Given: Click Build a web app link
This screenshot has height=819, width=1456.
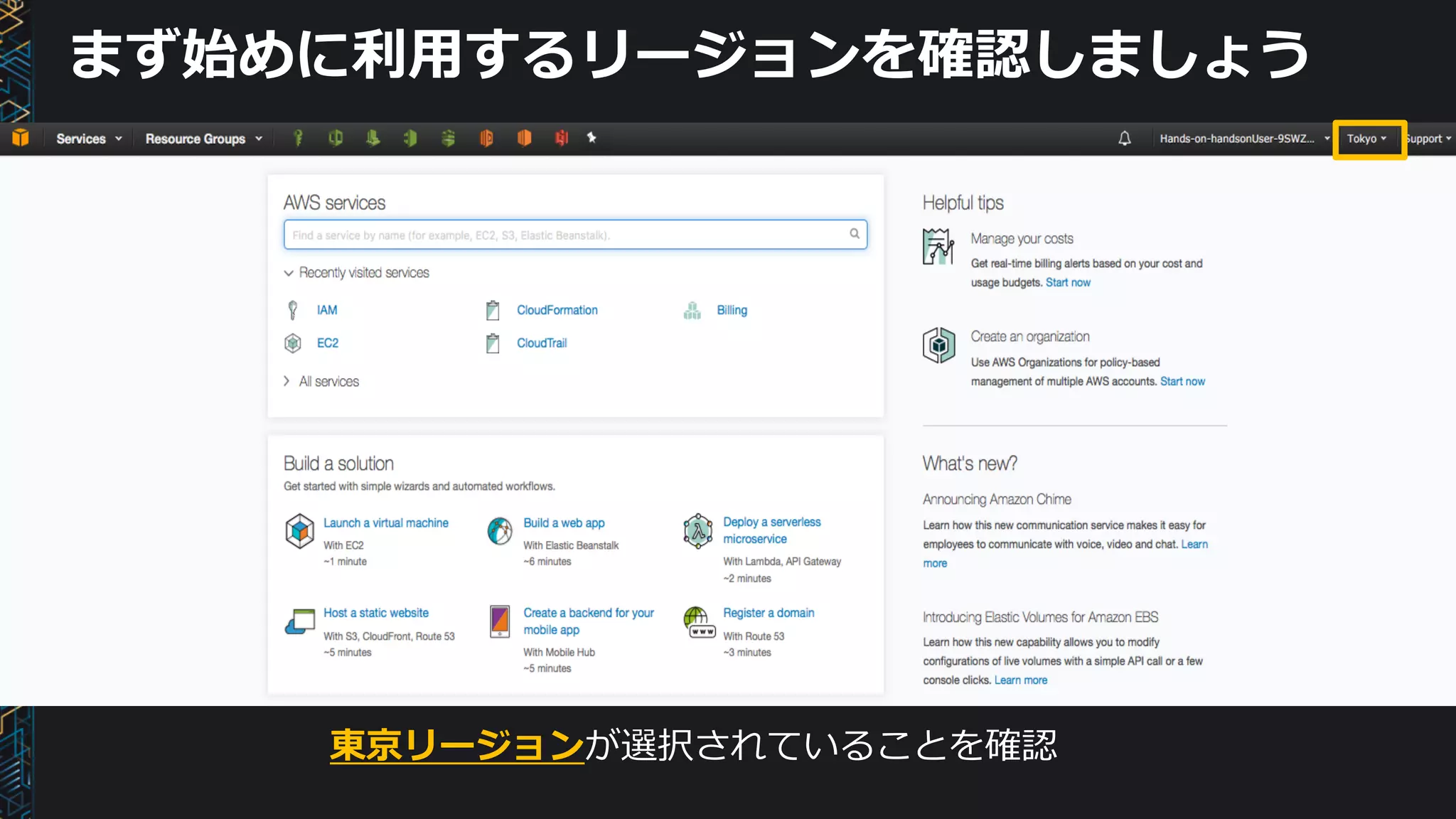Looking at the screenshot, I should pyautogui.click(x=564, y=523).
